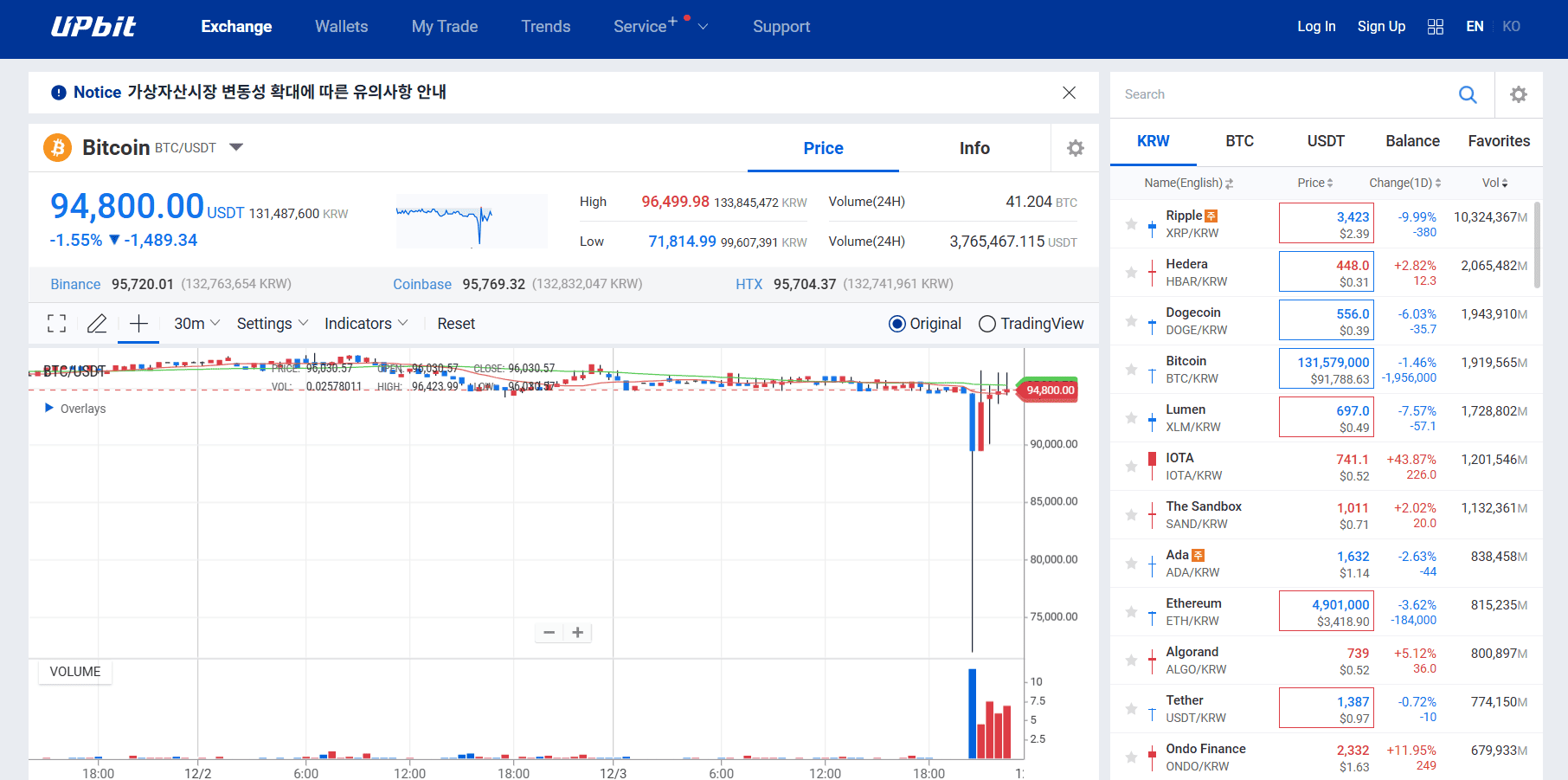This screenshot has width=1568, height=780.
Task: Reset the chart
Action: (x=456, y=324)
